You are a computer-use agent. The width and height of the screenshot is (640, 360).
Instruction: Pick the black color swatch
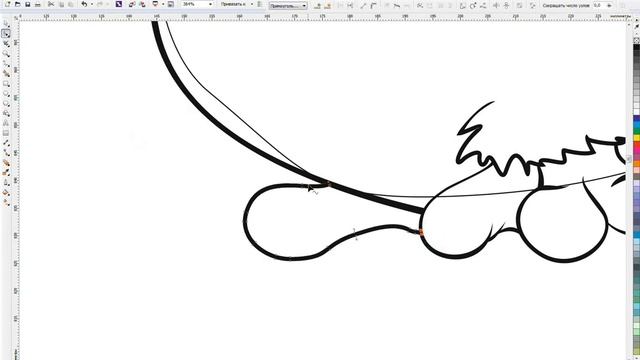(636, 47)
